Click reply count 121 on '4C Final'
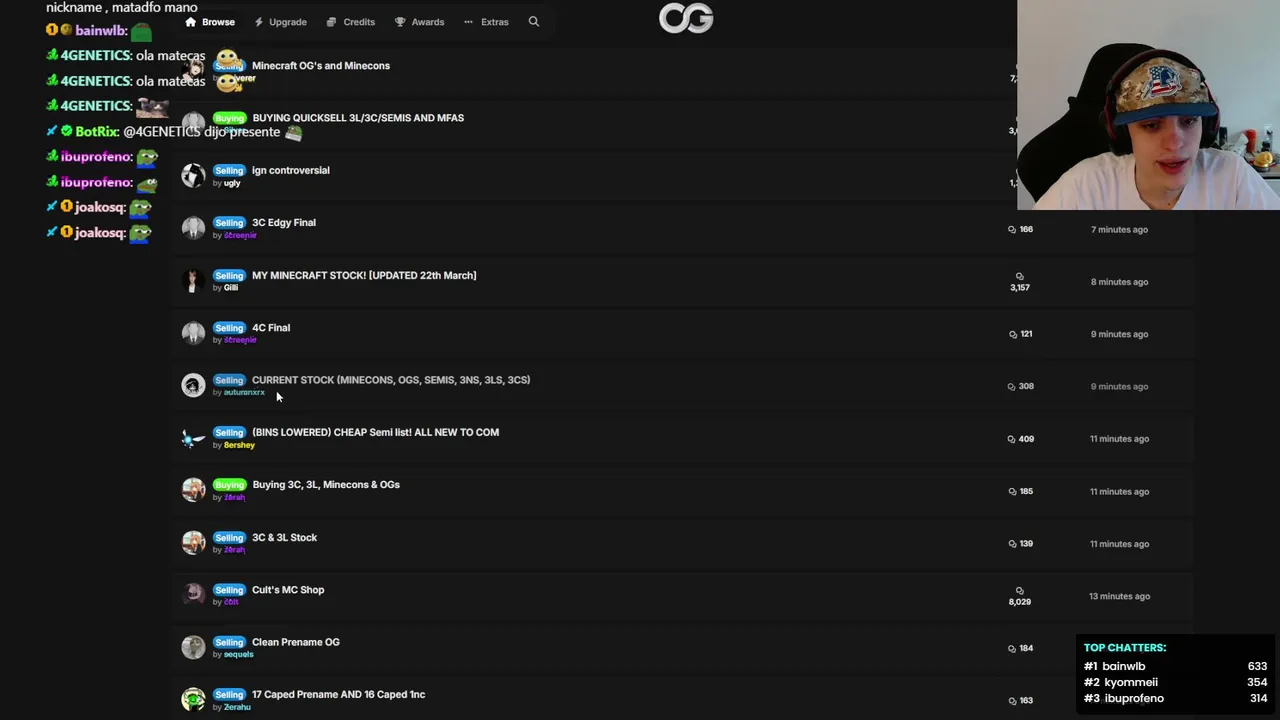The width and height of the screenshot is (1280, 720). 1021,334
